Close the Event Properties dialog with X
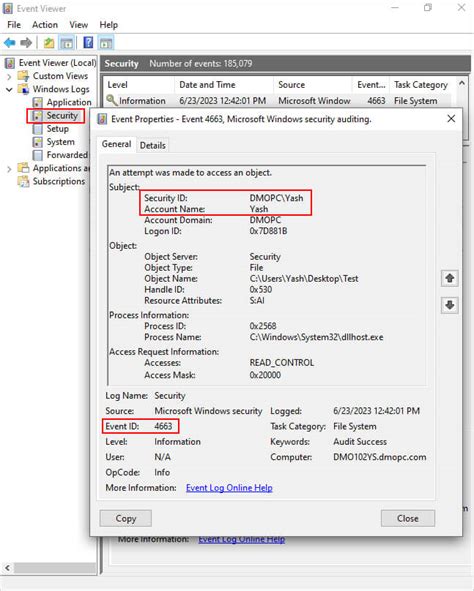The width and height of the screenshot is (474, 591). (451, 119)
